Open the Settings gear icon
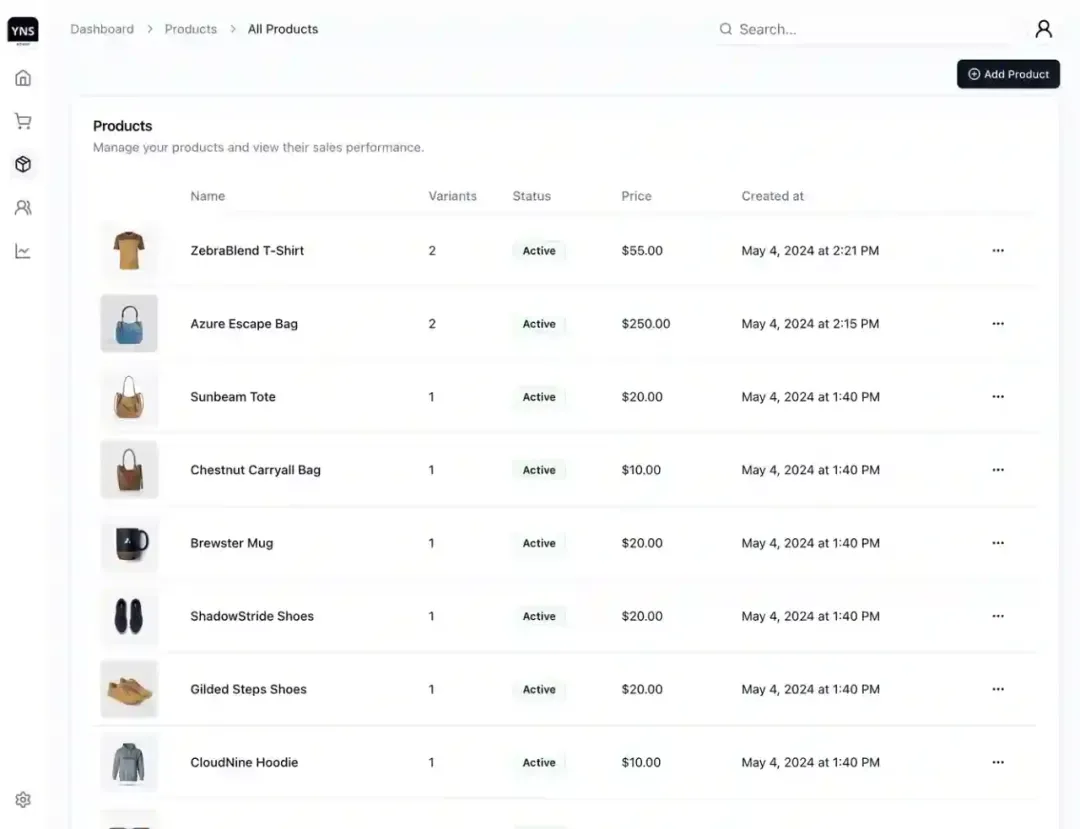The width and height of the screenshot is (1080, 829). coord(23,799)
